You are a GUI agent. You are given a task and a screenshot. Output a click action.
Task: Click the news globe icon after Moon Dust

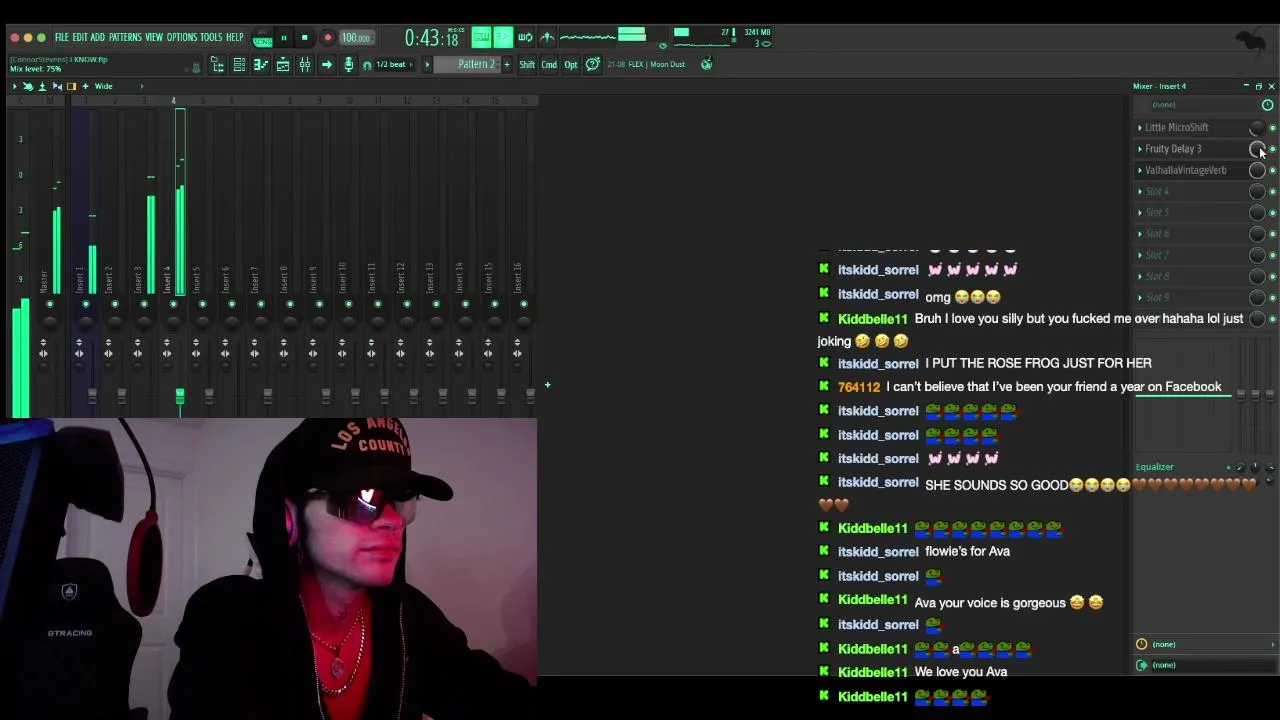tap(706, 64)
